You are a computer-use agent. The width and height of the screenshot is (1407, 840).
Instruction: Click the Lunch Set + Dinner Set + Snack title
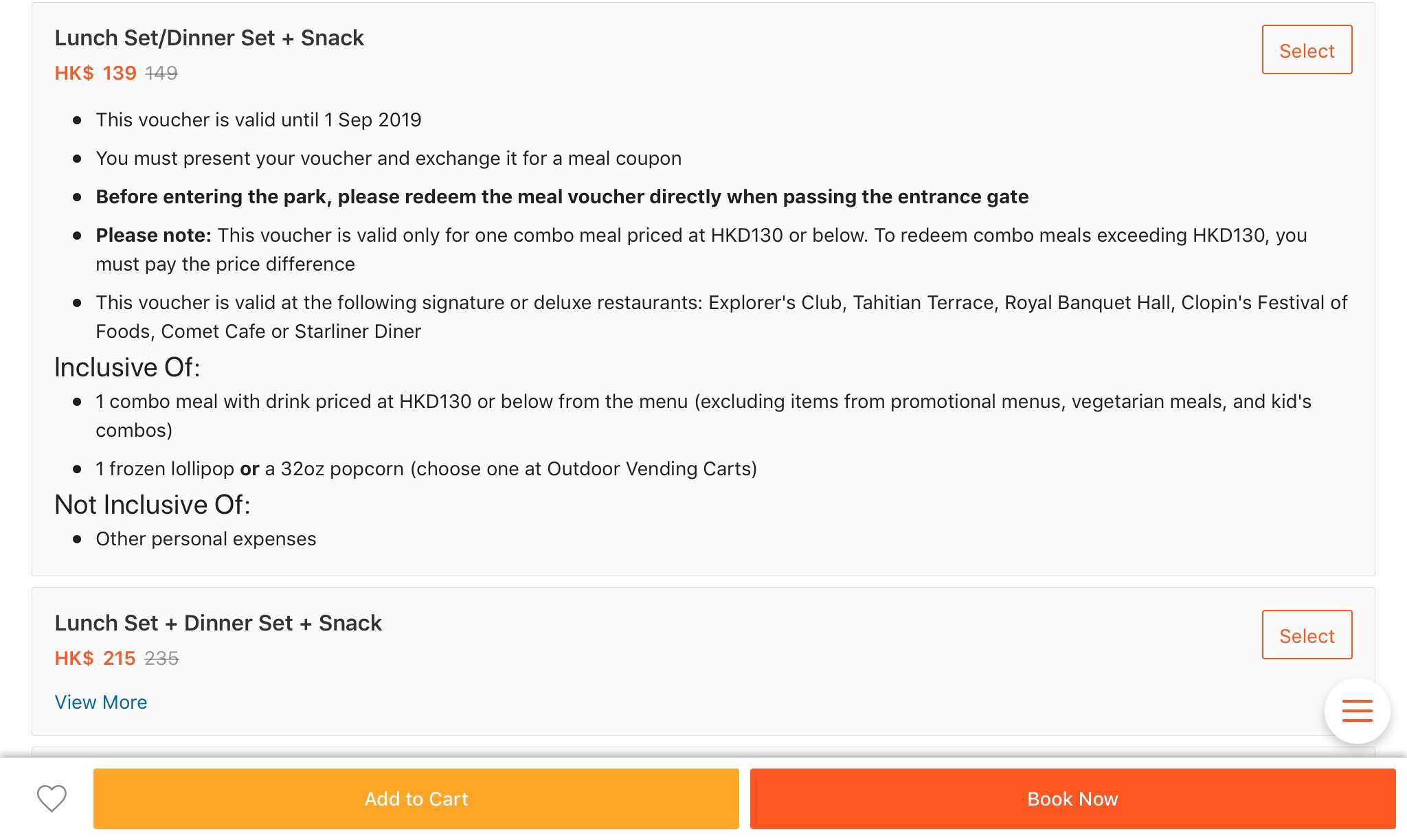coord(218,623)
